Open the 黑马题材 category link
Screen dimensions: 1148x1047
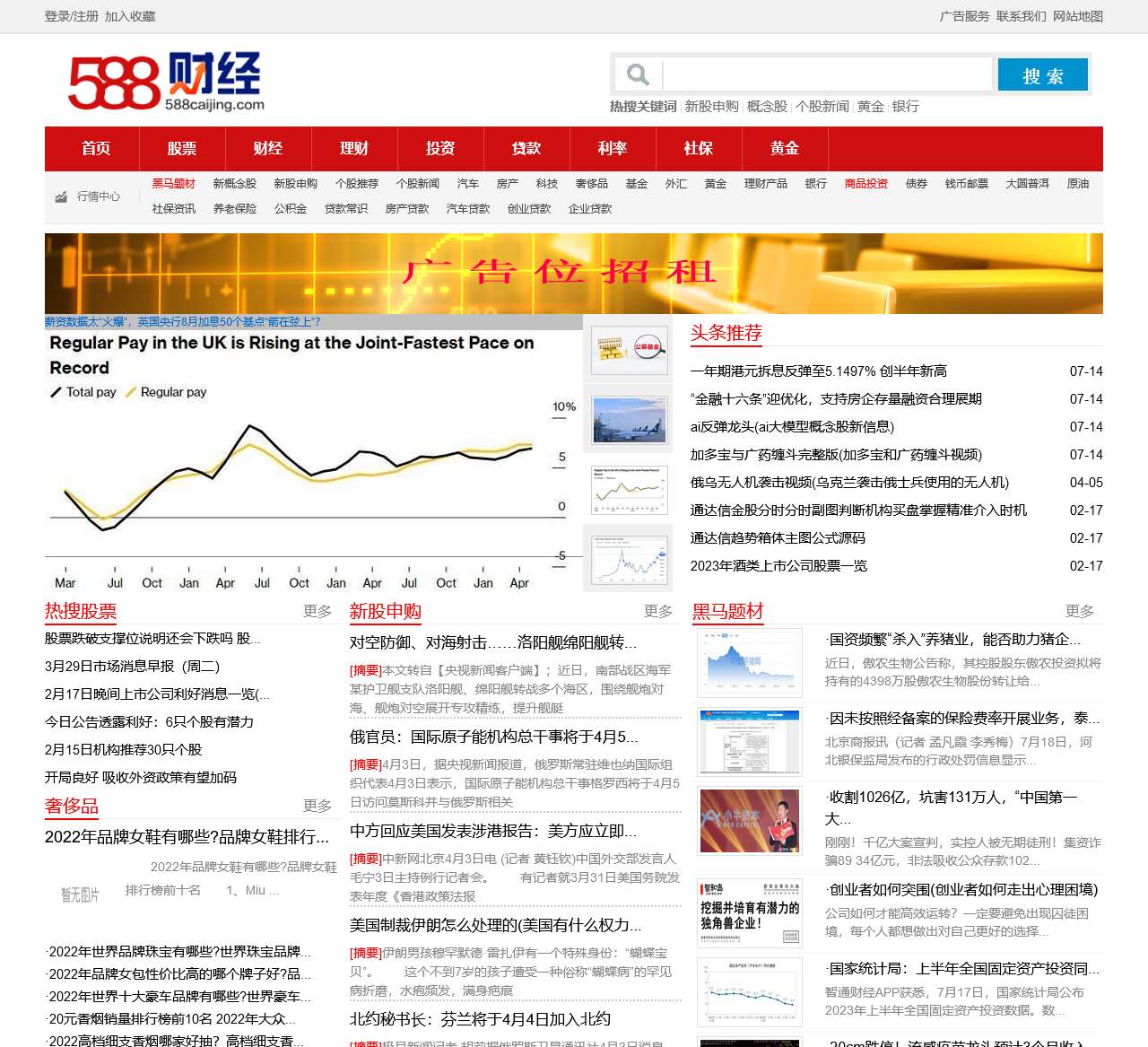(174, 183)
